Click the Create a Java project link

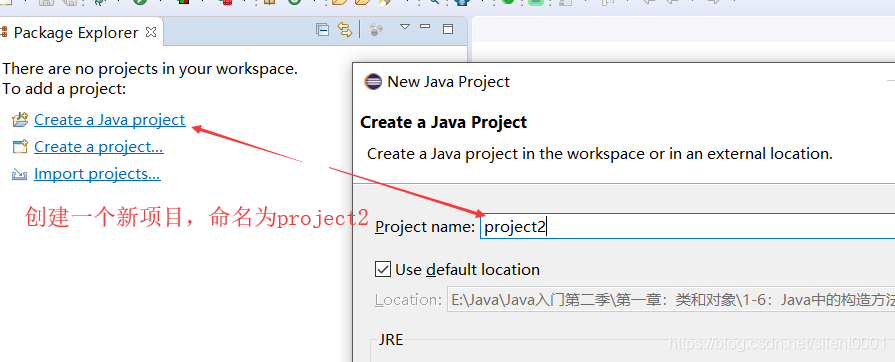(110, 120)
